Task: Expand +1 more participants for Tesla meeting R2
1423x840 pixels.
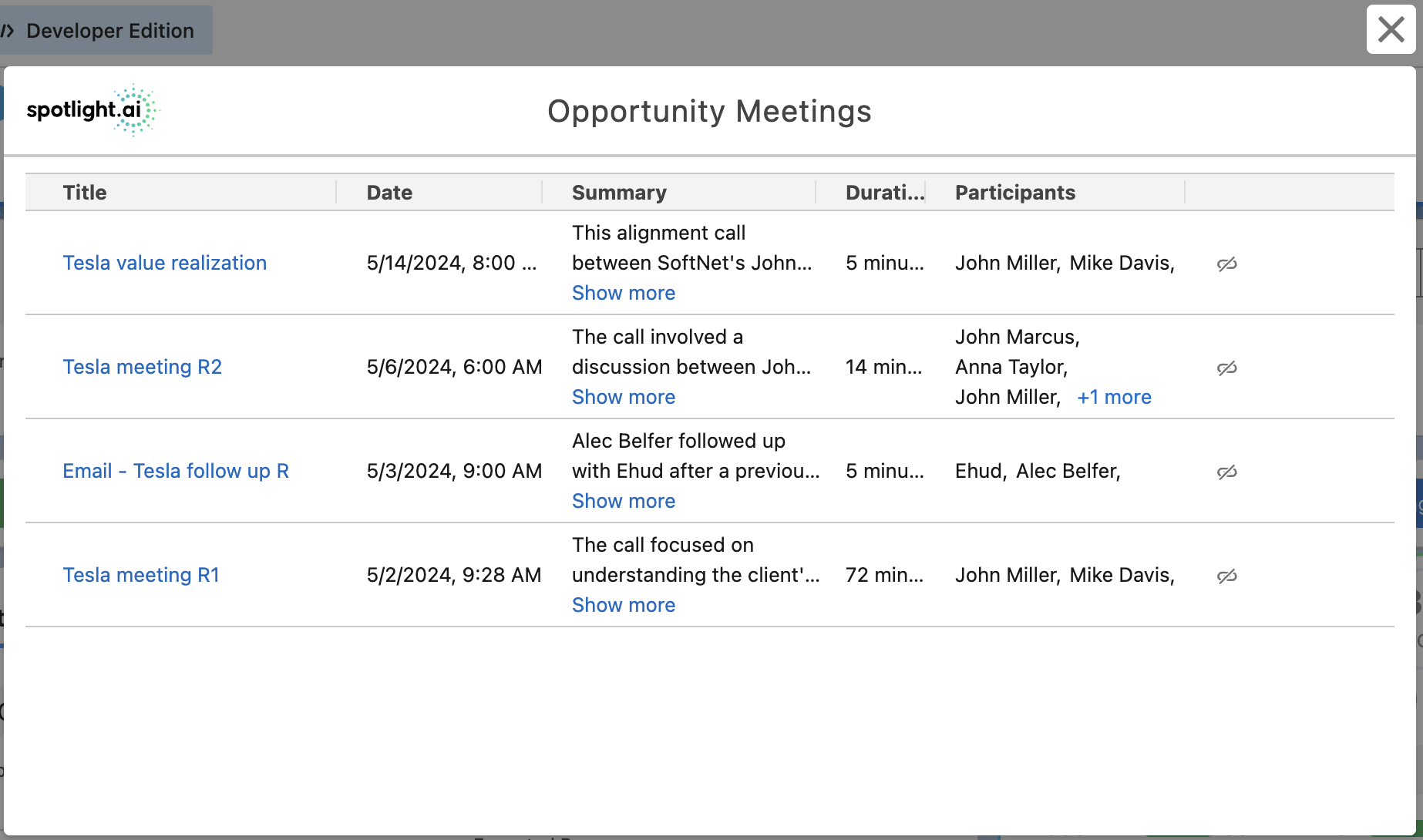Action: point(1114,397)
